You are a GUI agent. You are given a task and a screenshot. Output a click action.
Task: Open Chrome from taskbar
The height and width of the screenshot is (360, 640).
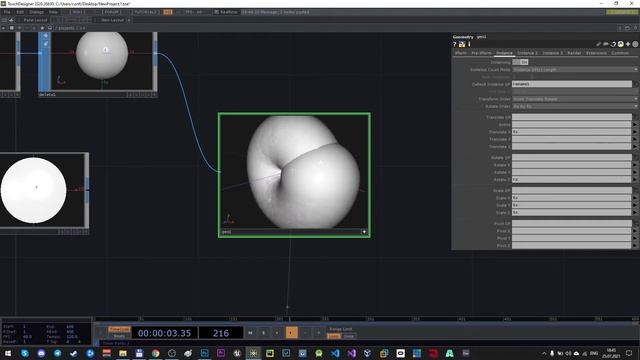point(156,353)
